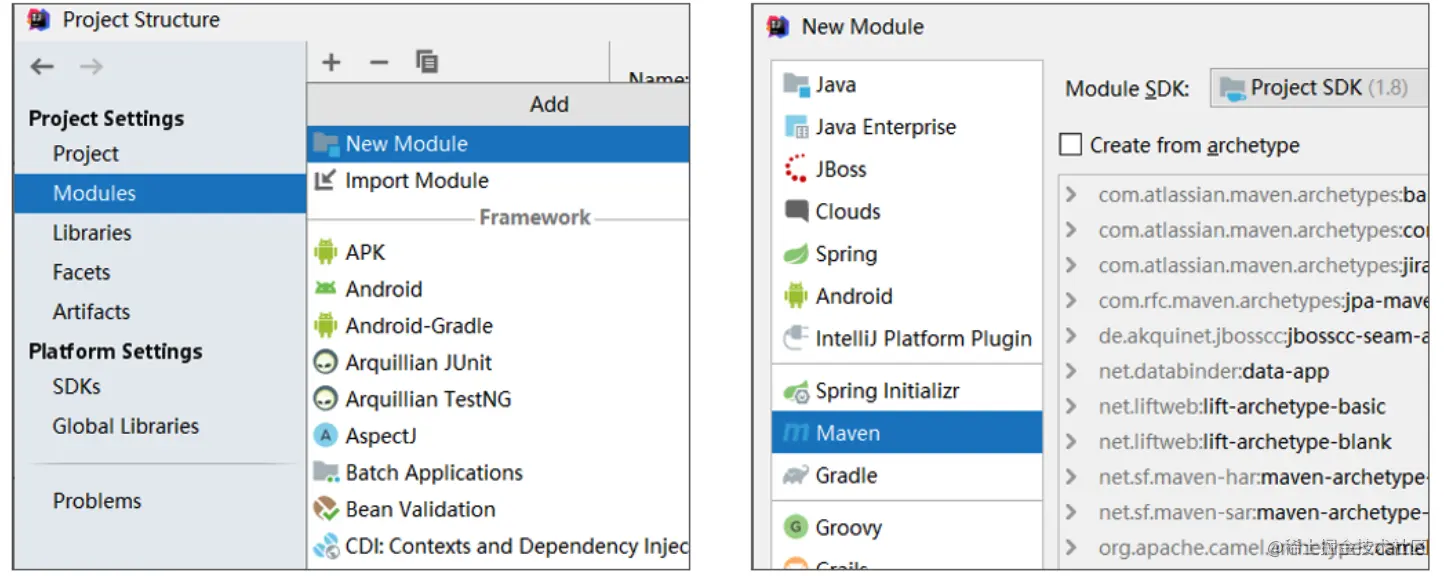Click the Spring leaf icon
This screenshot has height=576, width=1446.
796,254
